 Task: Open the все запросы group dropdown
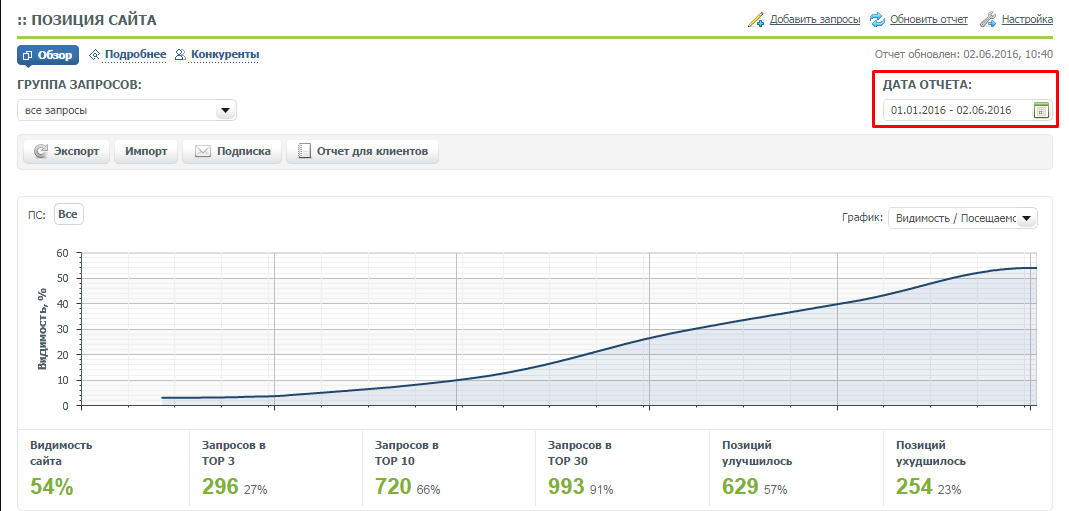pyautogui.click(x=127, y=110)
